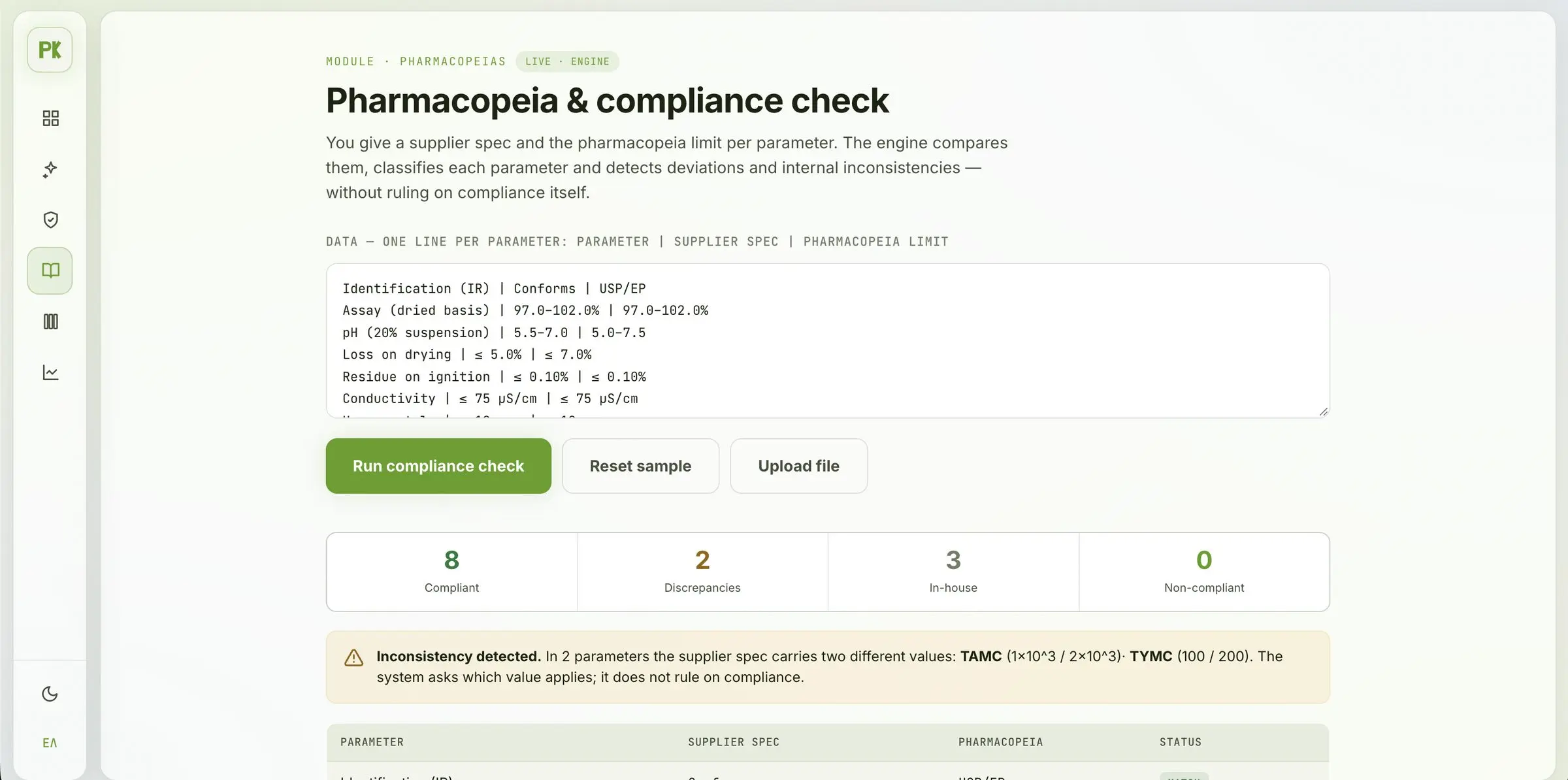Click the 'Loss on drying' data line
Screen dimensions: 1568x780
pyautogui.click(x=467, y=355)
